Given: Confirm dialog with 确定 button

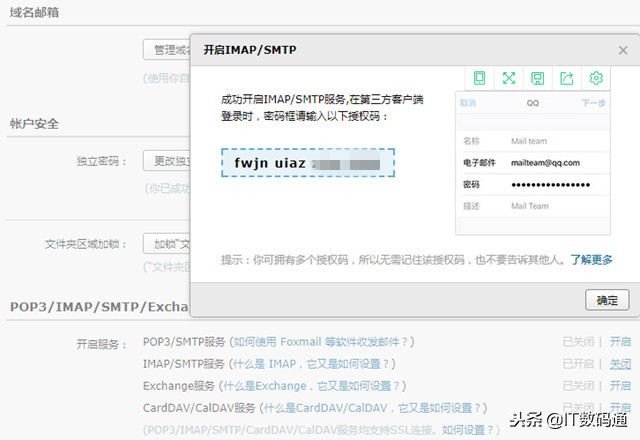Looking at the screenshot, I should tap(607, 300).
